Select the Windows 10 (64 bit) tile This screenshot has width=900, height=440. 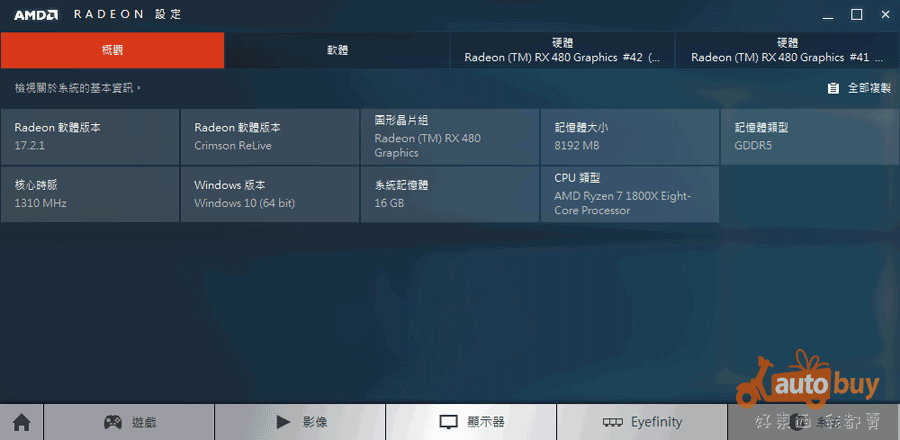coord(270,194)
